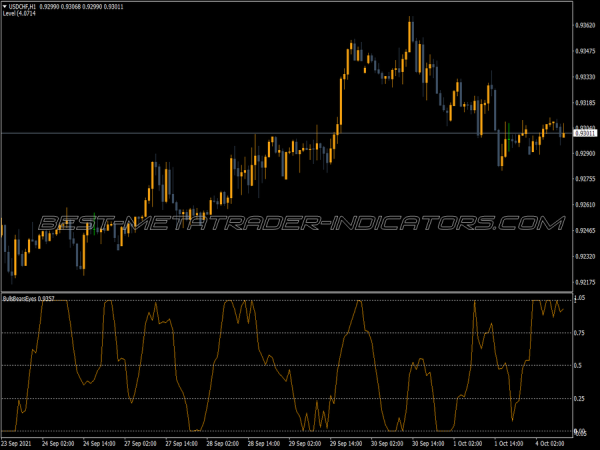Image resolution: width=600 pixels, height=450 pixels.
Task: Click the 1.05 indicator scale label
Action: [579, 297]
